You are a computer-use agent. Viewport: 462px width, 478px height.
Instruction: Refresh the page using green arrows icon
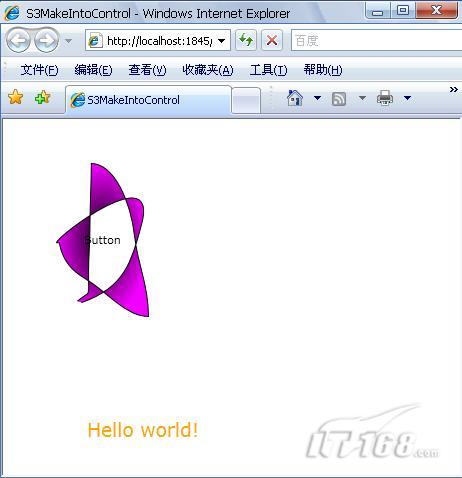click(246, 40)
